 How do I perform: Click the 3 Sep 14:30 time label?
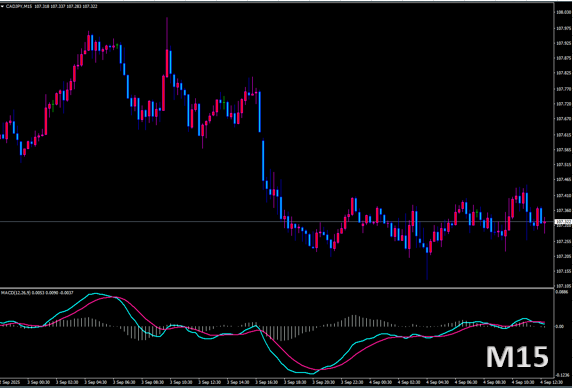[x=239, y=382]
